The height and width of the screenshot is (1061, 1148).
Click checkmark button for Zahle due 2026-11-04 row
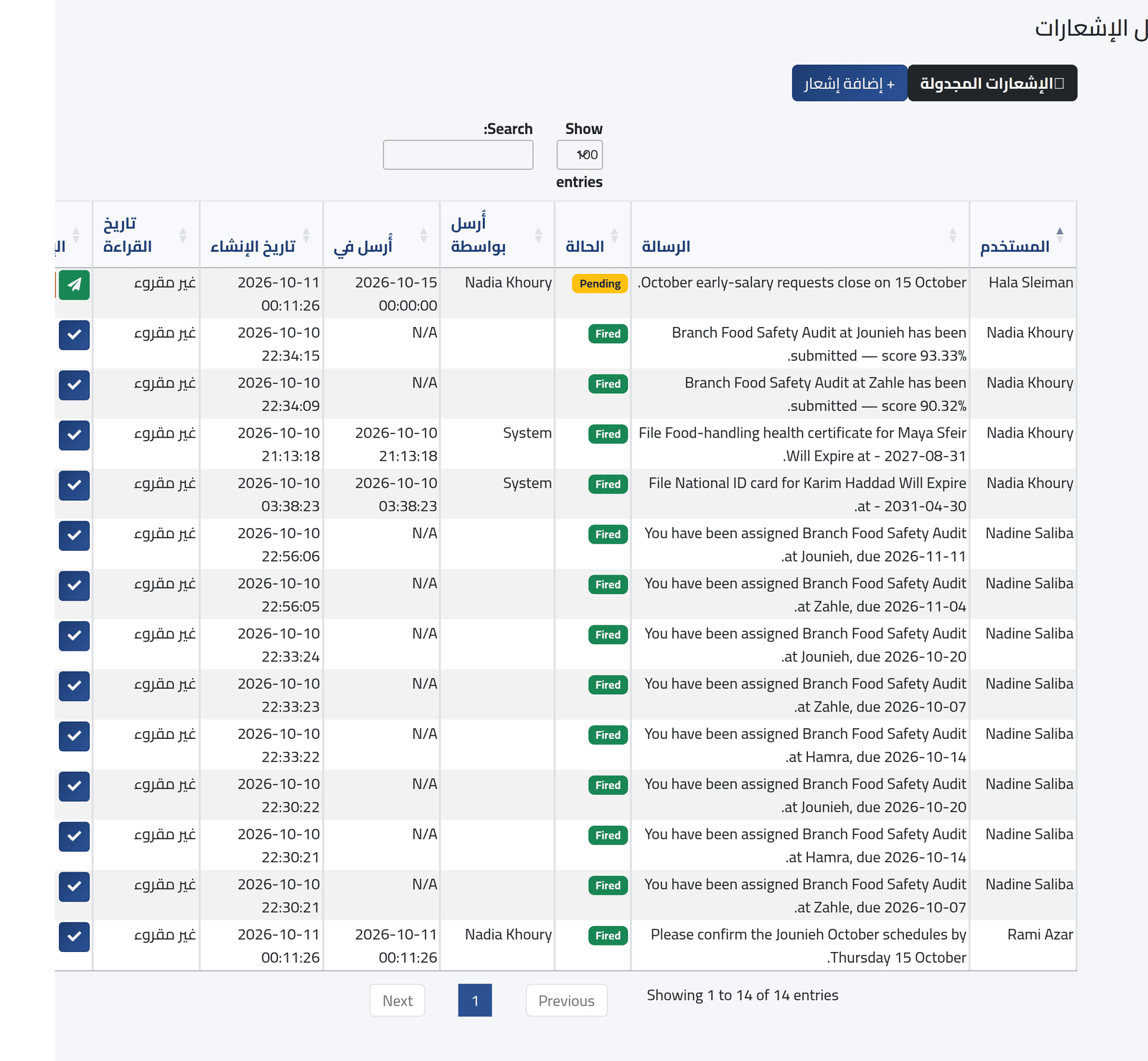coord(74,586)
